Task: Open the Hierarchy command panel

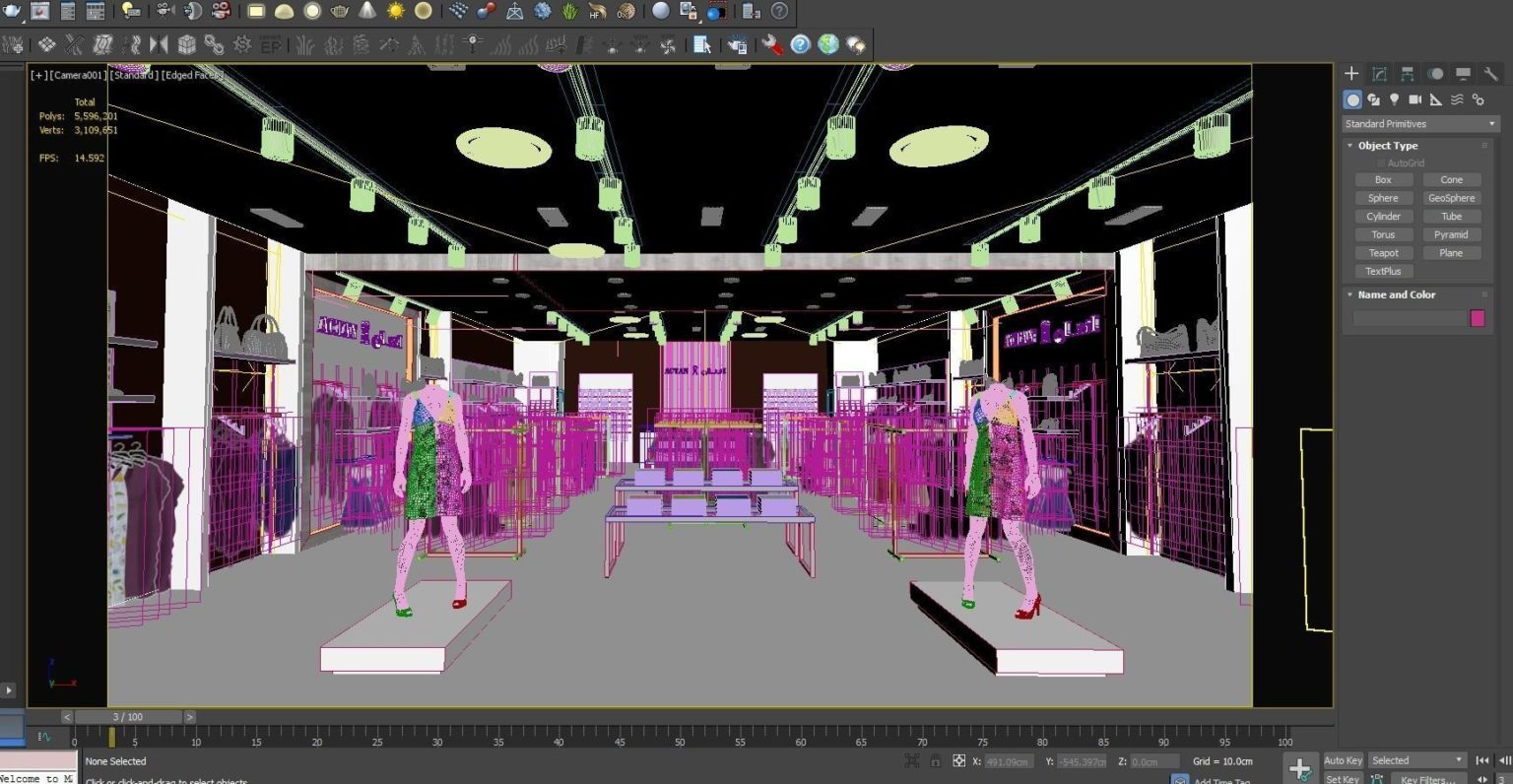Action: click(x=1407, y=73)
